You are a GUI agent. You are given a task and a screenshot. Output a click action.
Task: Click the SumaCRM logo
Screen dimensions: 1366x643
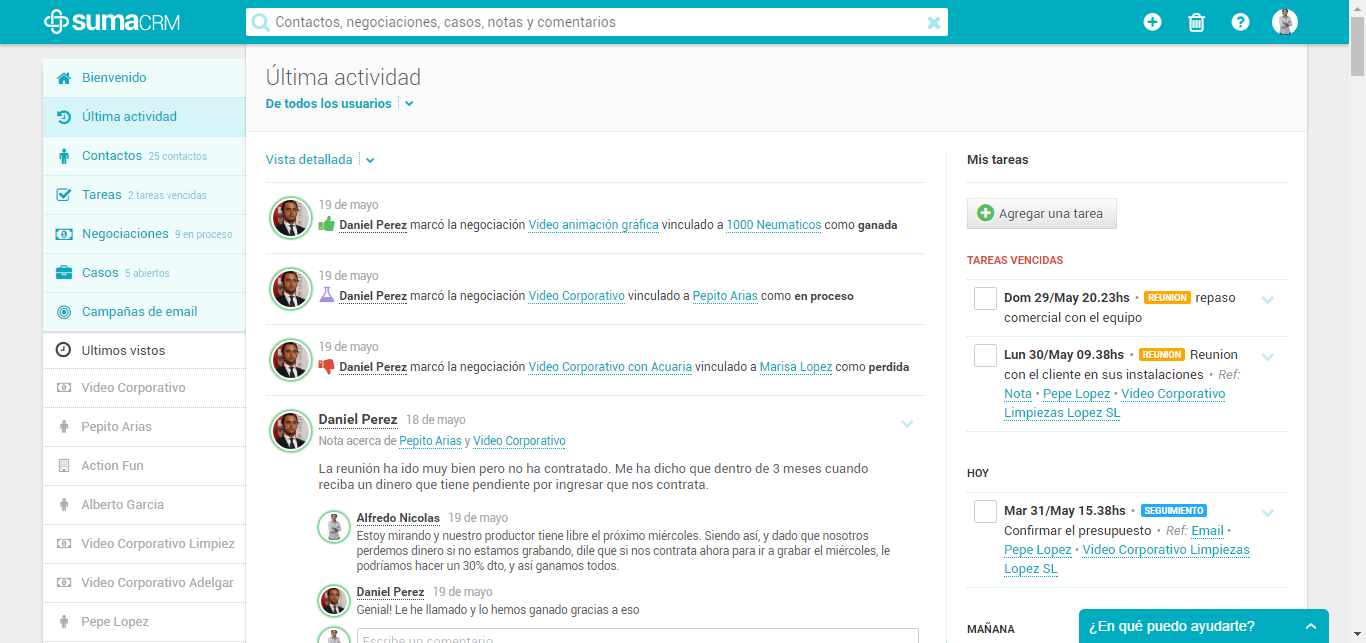(x=112, y=21)
